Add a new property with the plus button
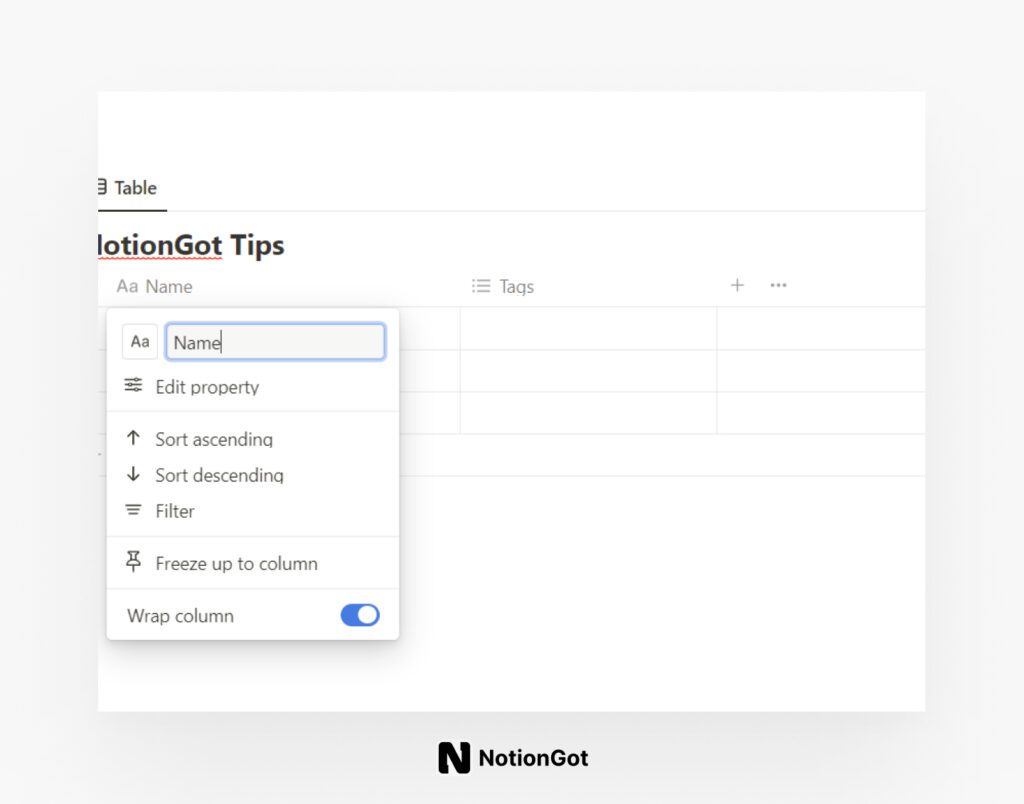 (x=737, y=285)
